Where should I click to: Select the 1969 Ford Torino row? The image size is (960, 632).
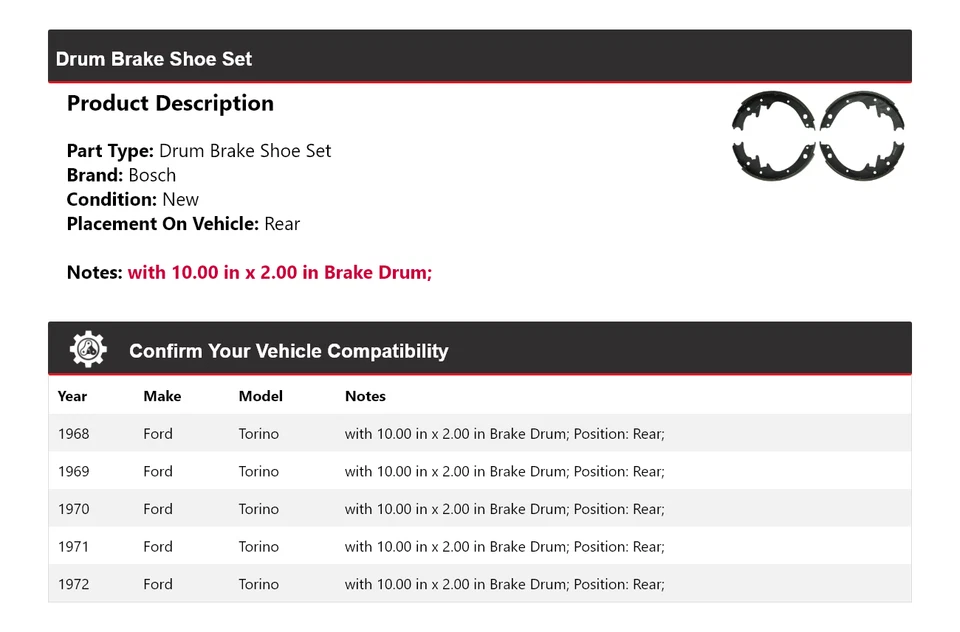tap(480, 471)
